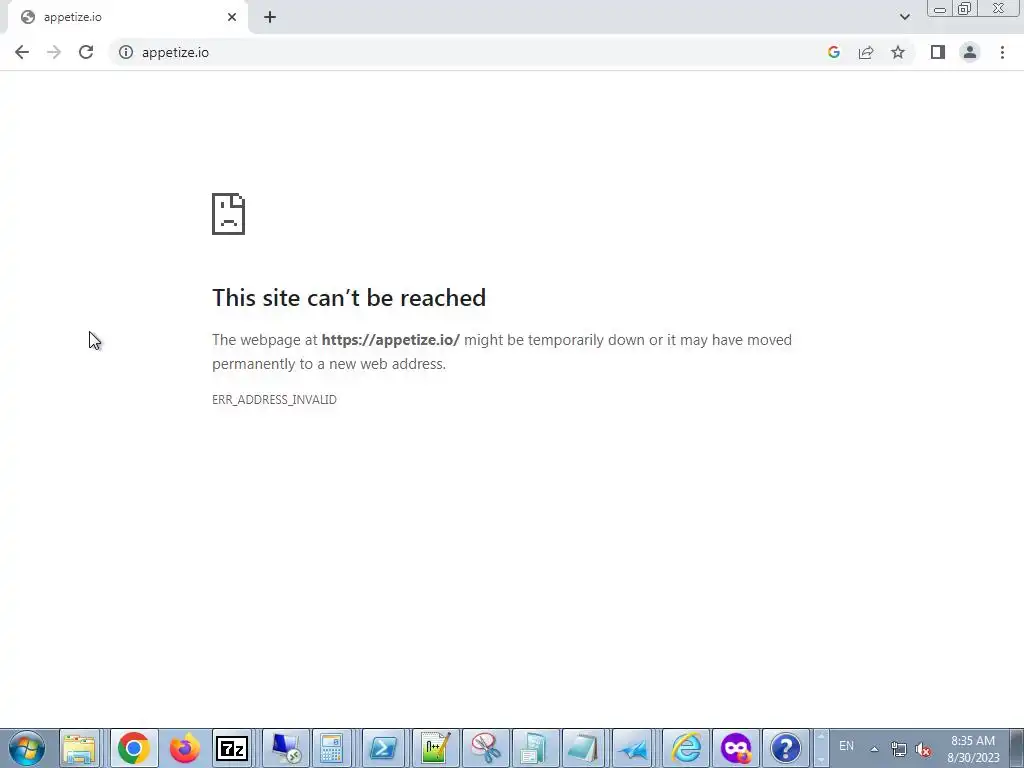The image size is (1024, 768).
Task: Open the paper plane app in taskbar
Action: (x=633, y=748)
